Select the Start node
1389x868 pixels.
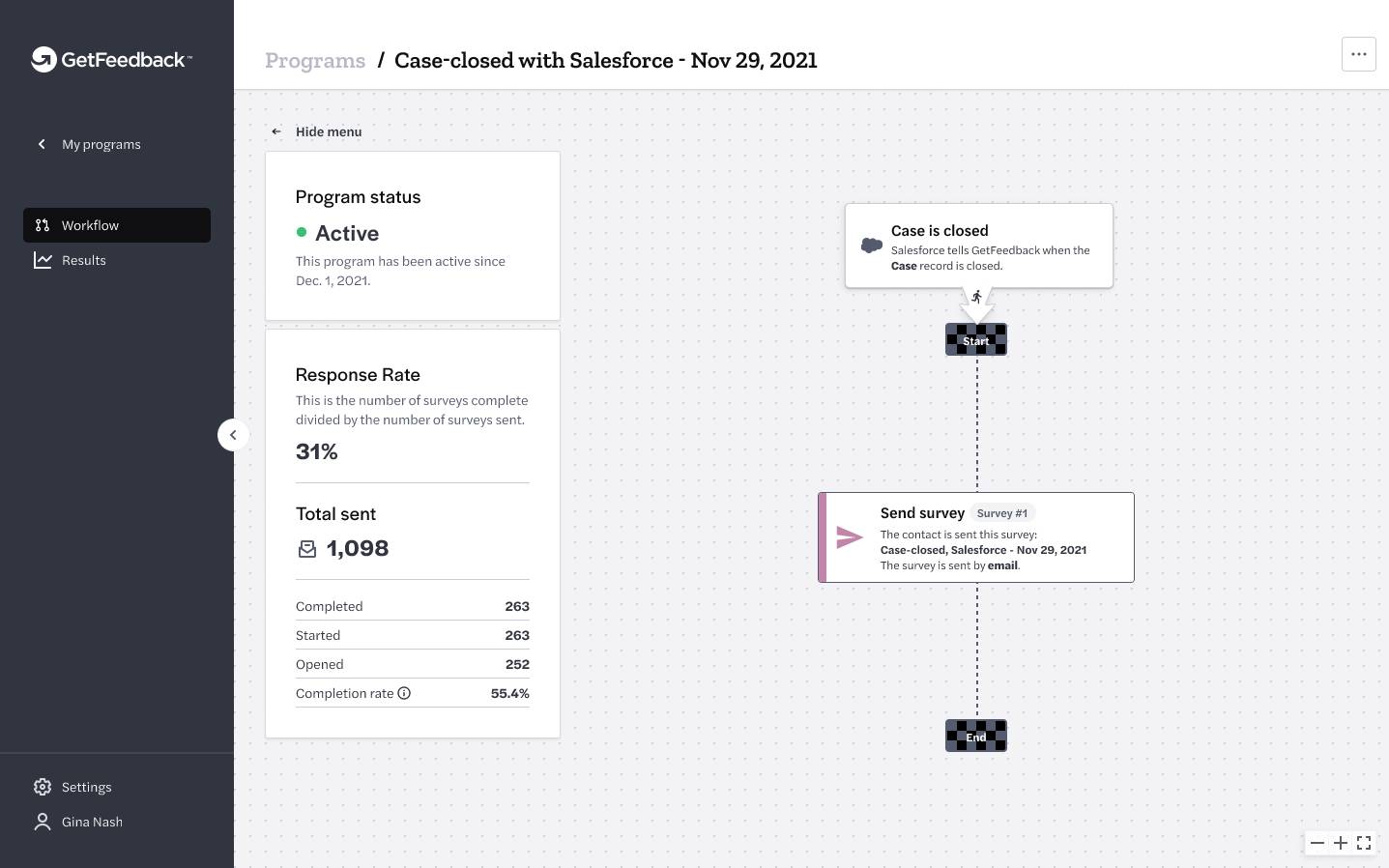(x=976, y=340)
